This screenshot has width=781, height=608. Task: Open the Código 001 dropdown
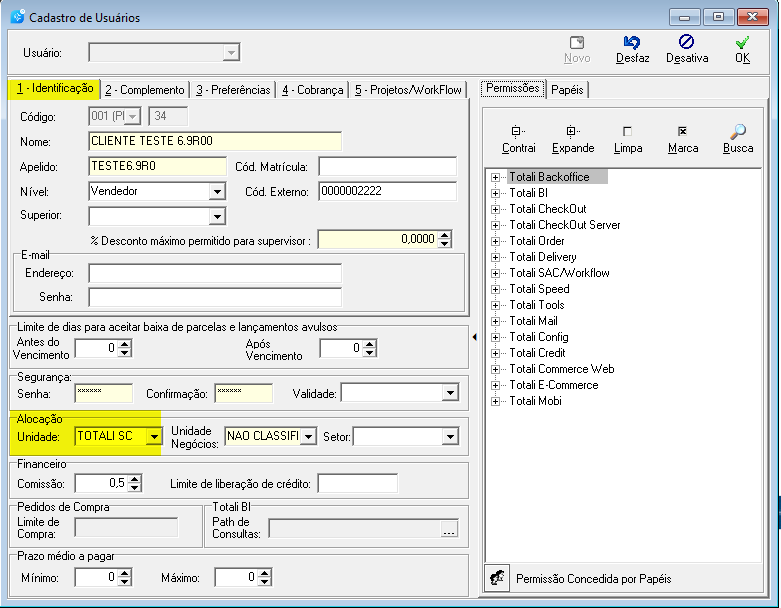click(132, 117)
